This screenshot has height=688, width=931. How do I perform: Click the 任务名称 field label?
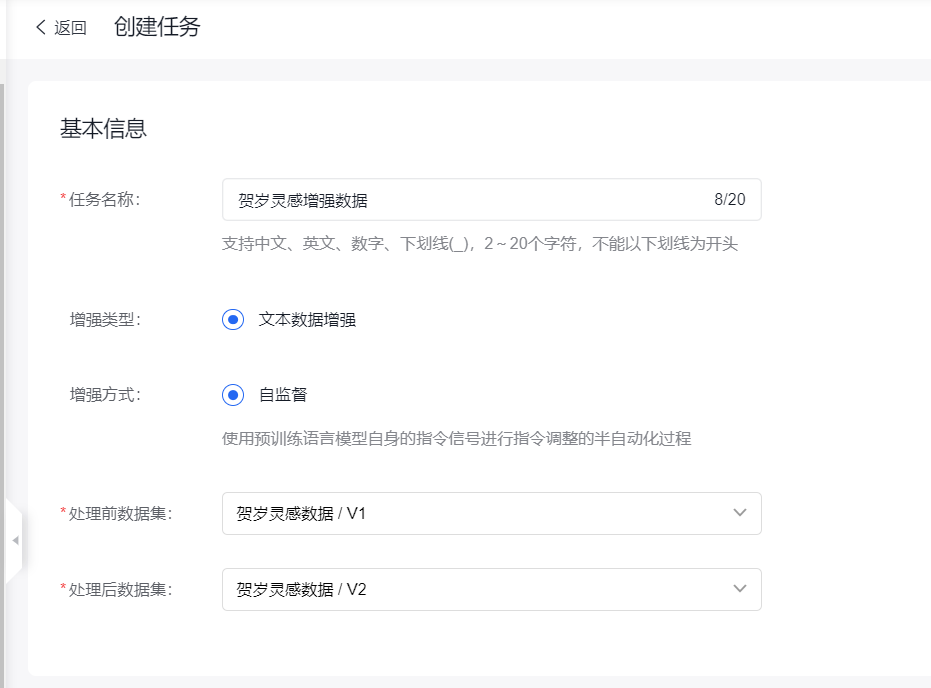104,199
